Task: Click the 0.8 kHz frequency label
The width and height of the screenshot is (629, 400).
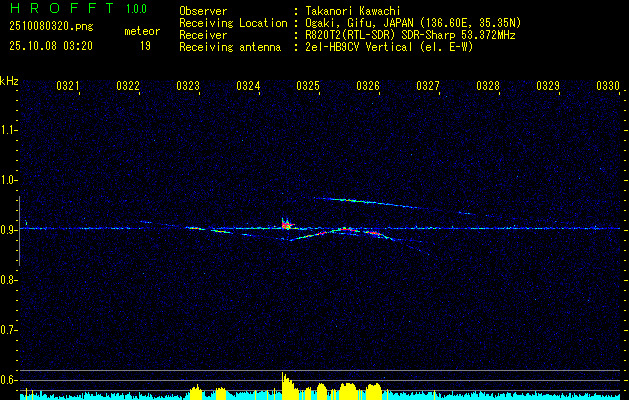Action: tap(8, 280)
